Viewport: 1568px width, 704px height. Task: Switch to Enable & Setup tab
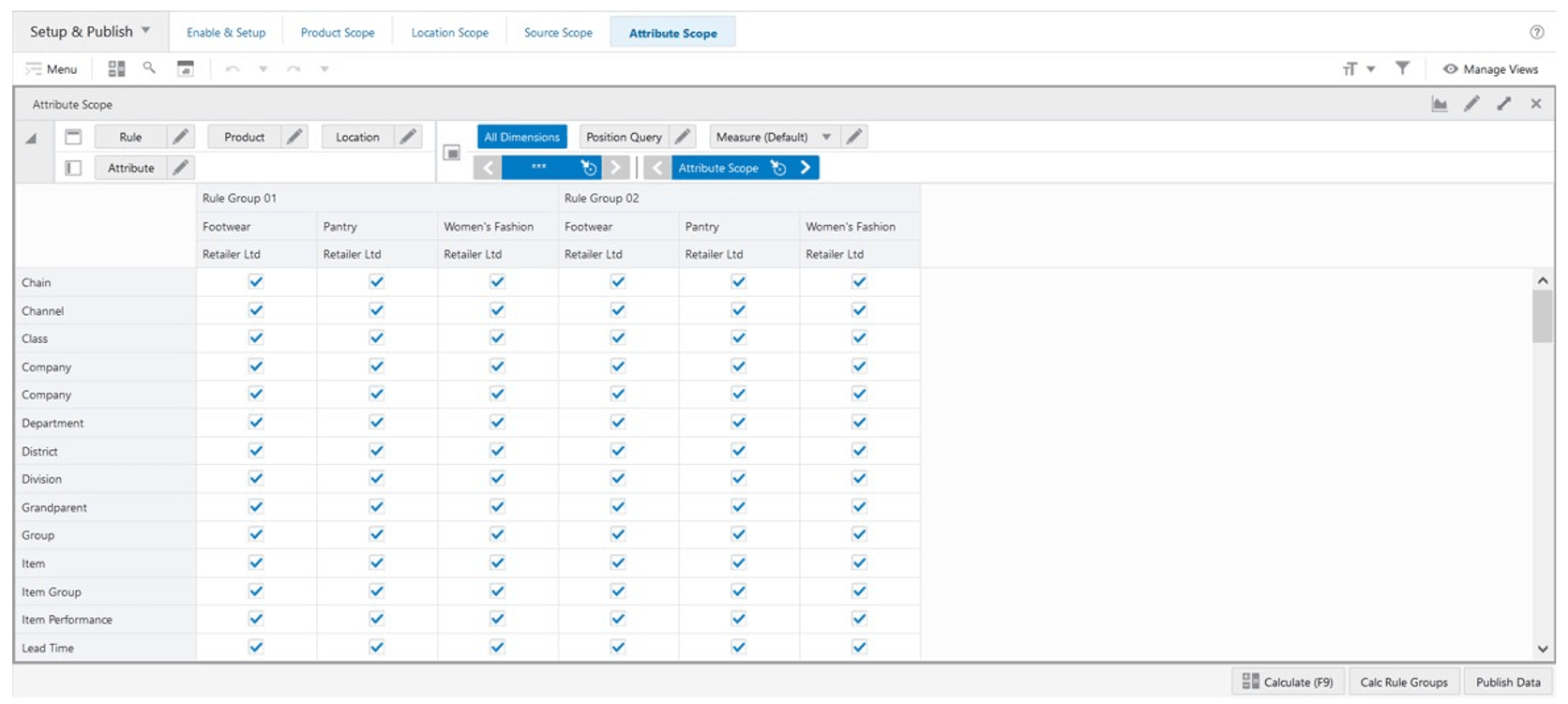click(x=226, y=33)
